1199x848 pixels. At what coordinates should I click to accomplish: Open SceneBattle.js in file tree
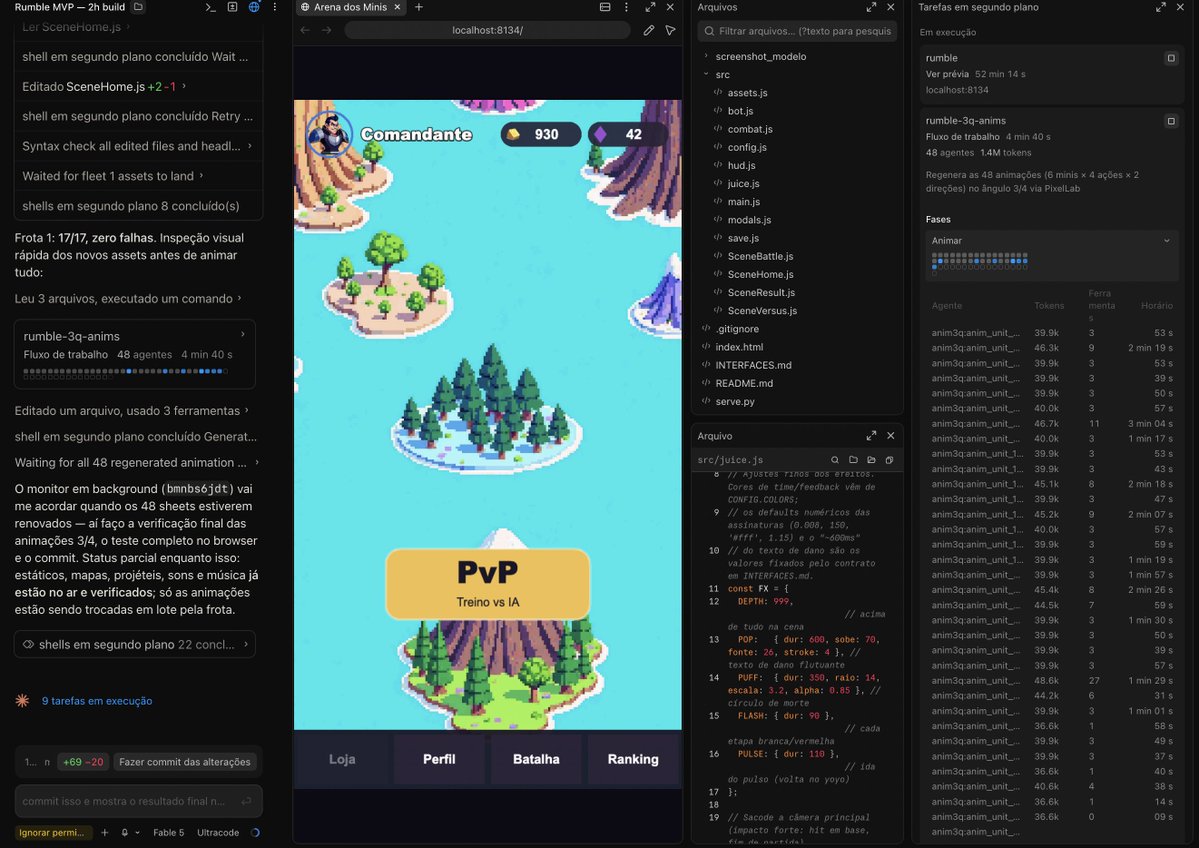tap(760, 256)
